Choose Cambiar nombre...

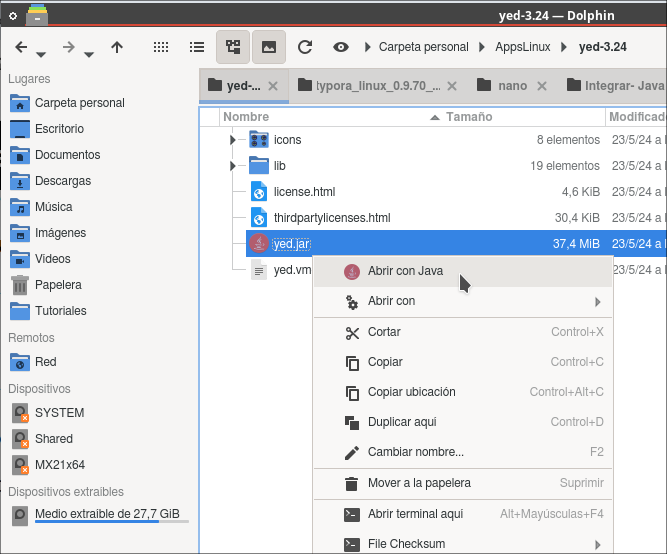click(x=463, y=452)
